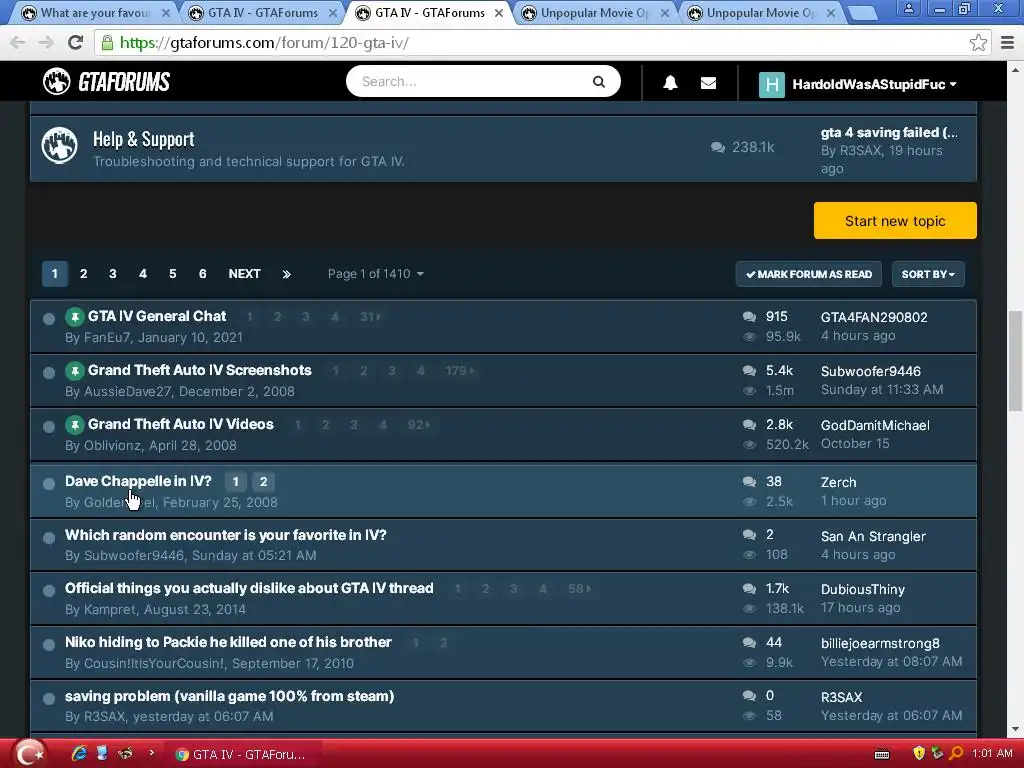Click the GTAForums logo in the header
This screenshot has width=1024, height=768.
pos(106,82)
